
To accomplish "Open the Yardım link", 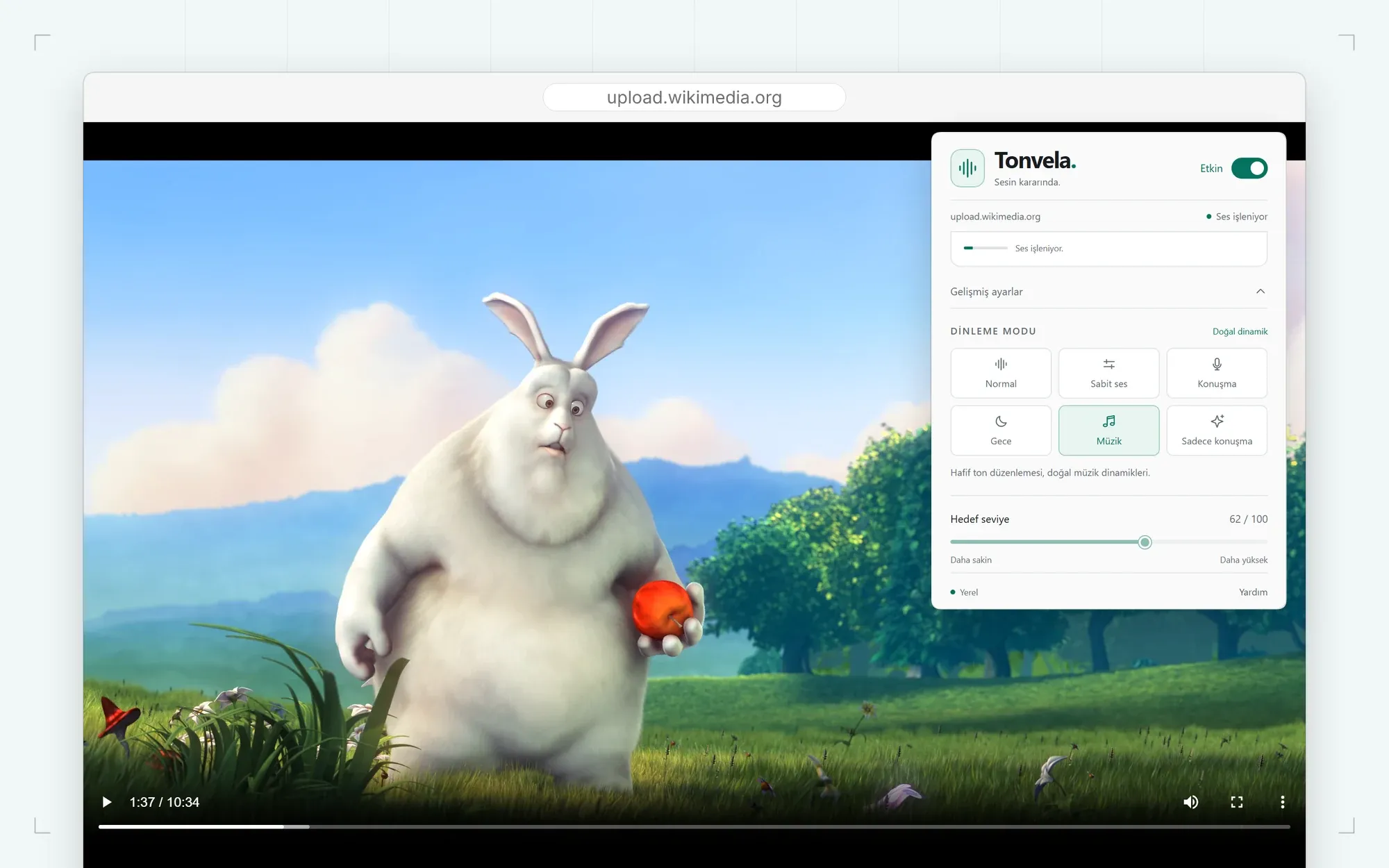I will (x=1253, y=592).
